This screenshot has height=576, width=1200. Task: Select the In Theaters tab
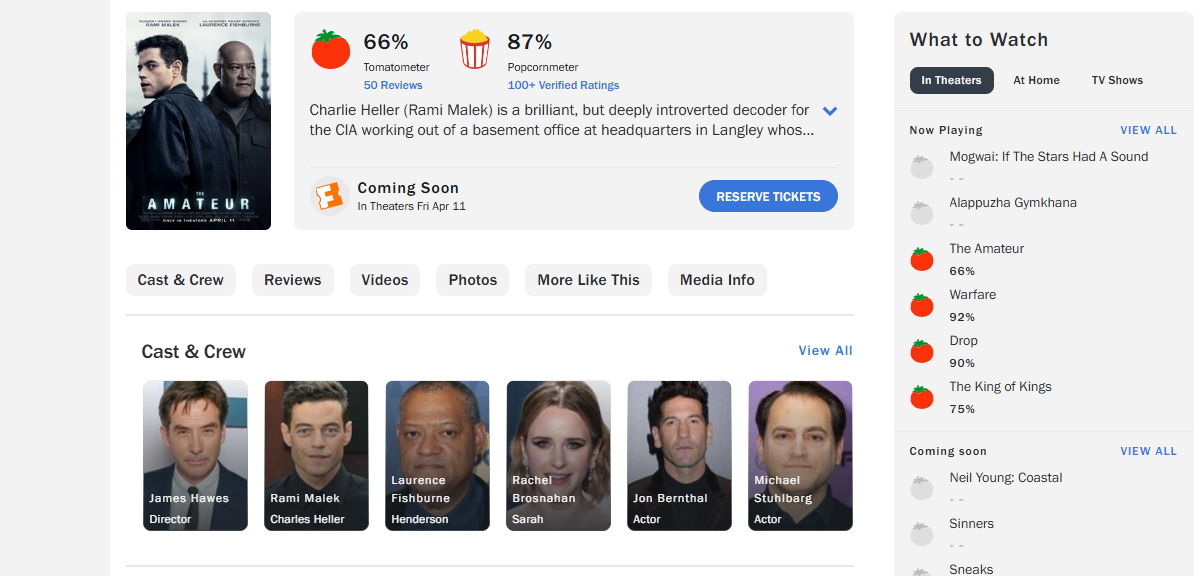pos(951,80)
